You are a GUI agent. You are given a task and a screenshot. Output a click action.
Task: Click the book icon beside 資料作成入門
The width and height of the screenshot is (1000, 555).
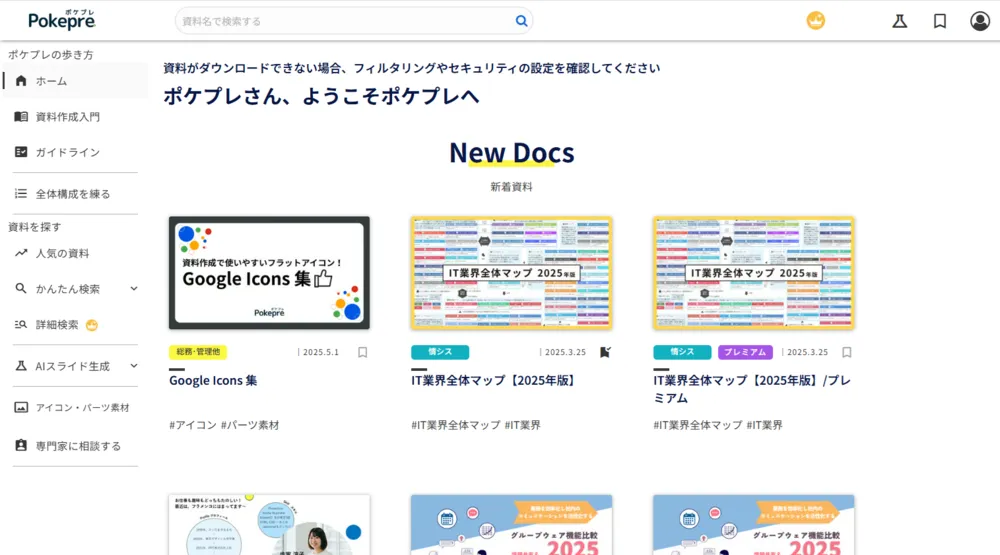coord(21,117)
